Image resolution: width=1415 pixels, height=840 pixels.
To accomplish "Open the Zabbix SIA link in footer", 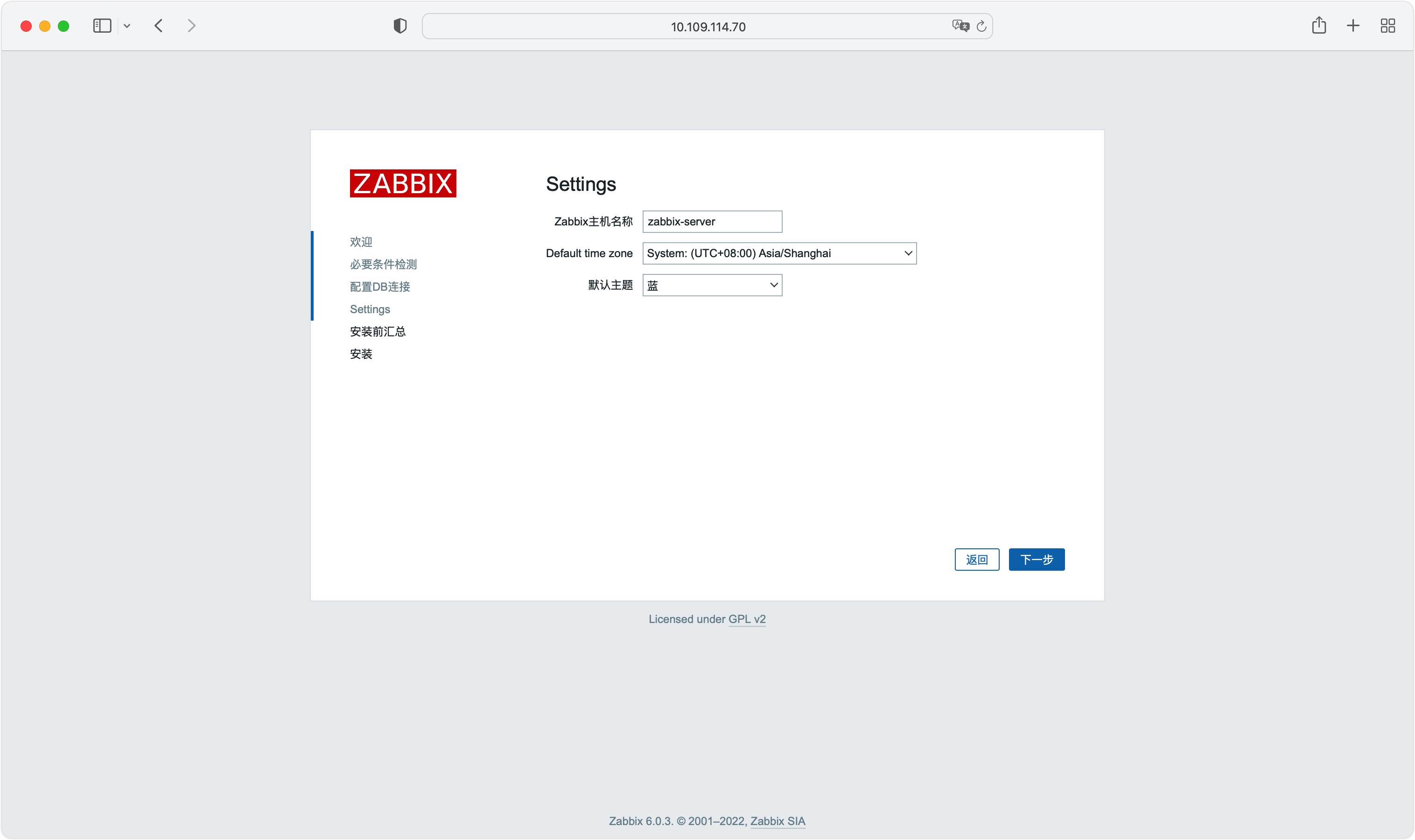I will coord(778,821).
